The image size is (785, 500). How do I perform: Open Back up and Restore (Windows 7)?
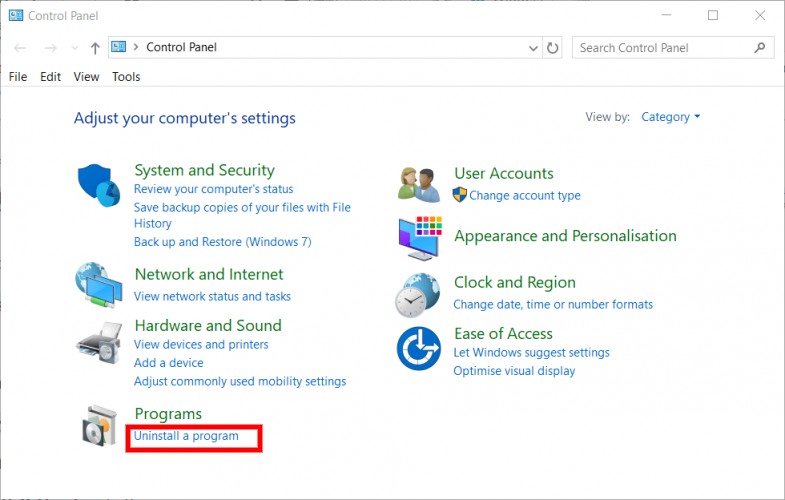[x=223, y=242]
